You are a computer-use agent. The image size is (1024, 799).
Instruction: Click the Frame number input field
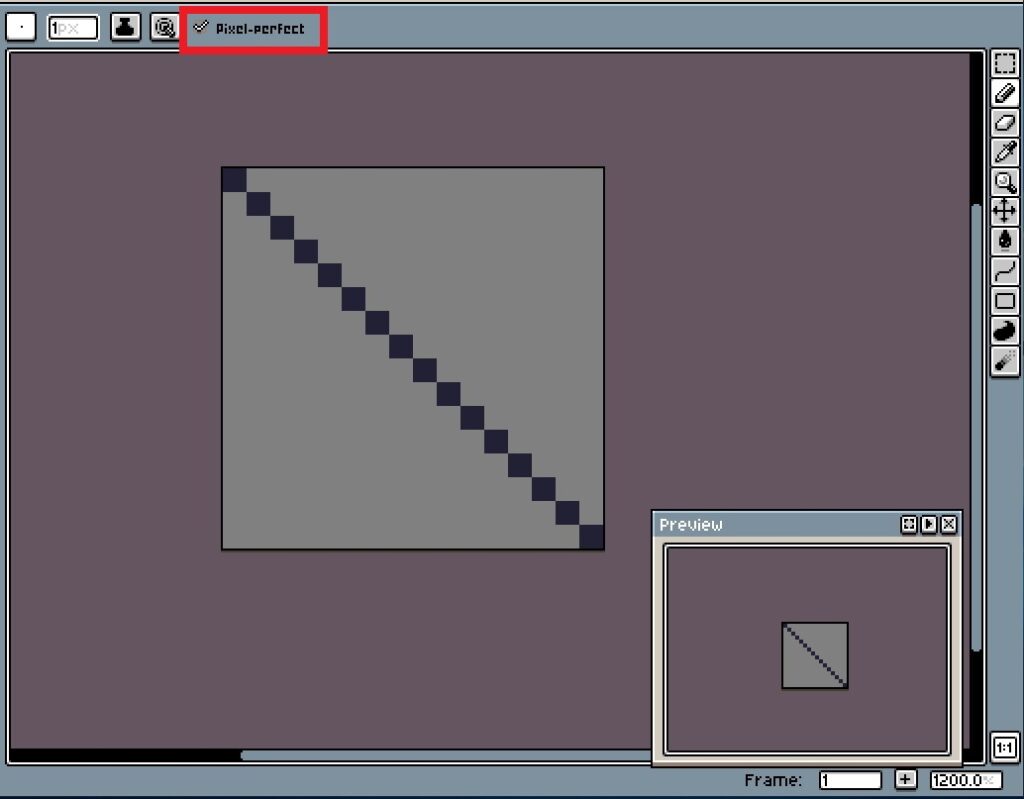click(850, 780)
